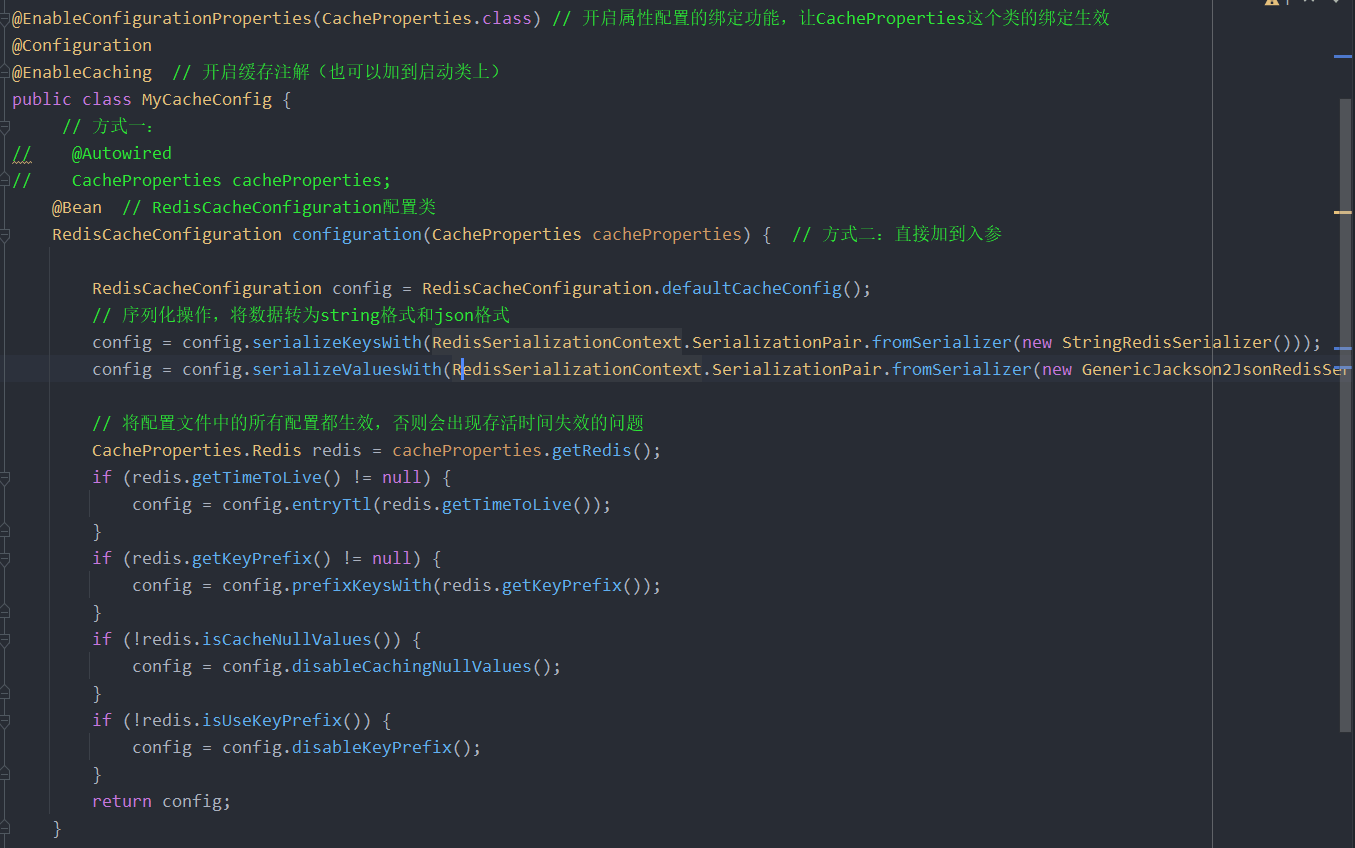Click the '// 方式二：直接加到入参' comment
The image size is (1355, 848).
897,234
